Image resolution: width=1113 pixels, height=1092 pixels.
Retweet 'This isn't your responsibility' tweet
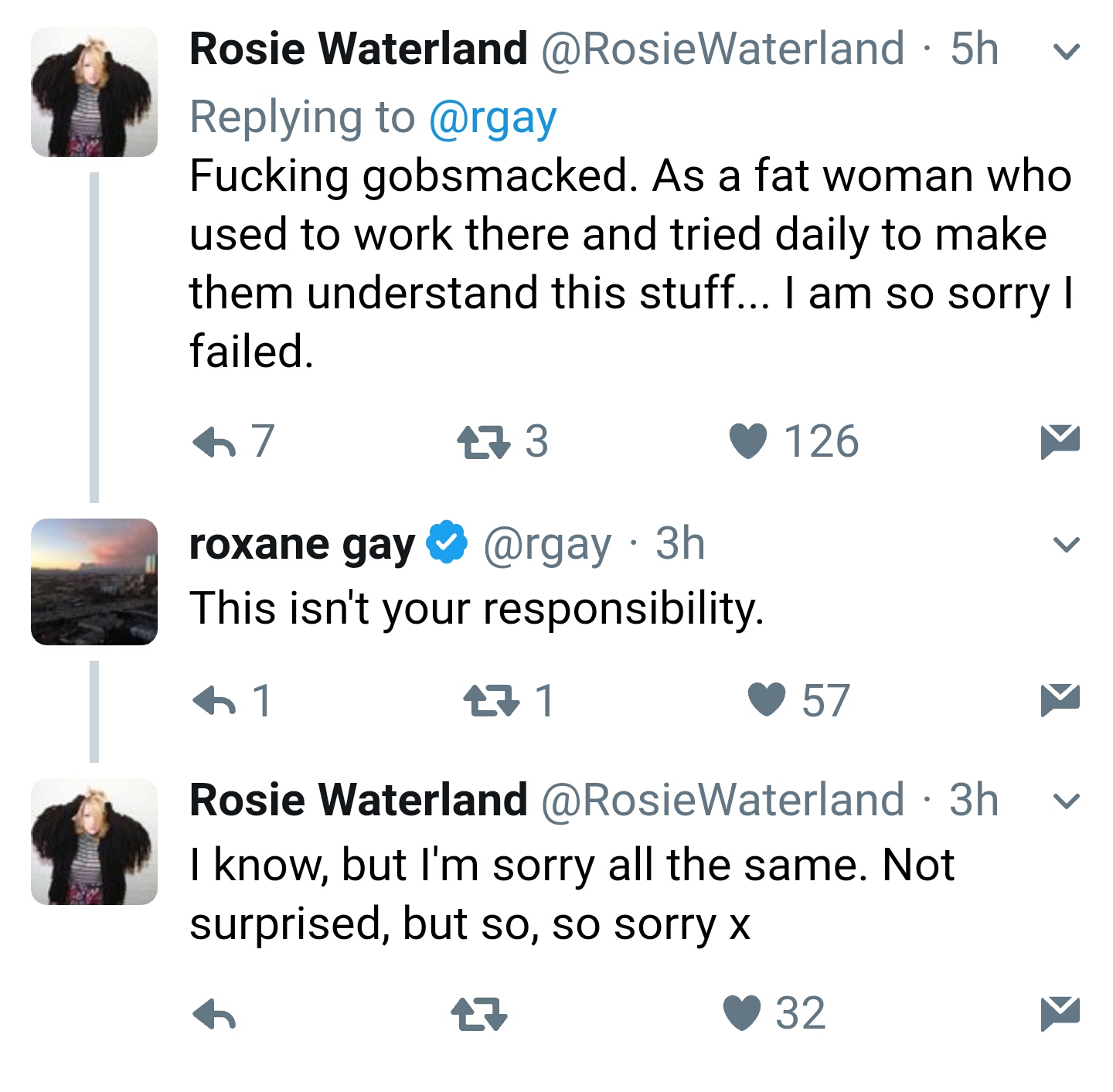(x=491, y=701)
